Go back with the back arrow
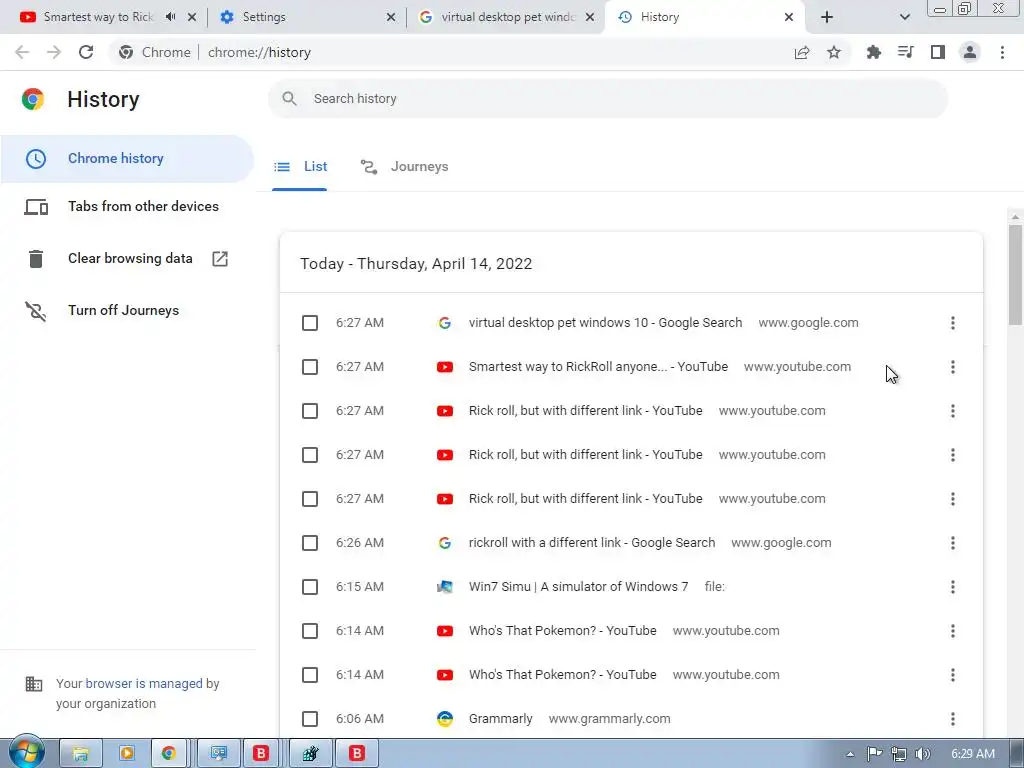Viewport: 1024px width, 768px height. [x=22, y=52]
